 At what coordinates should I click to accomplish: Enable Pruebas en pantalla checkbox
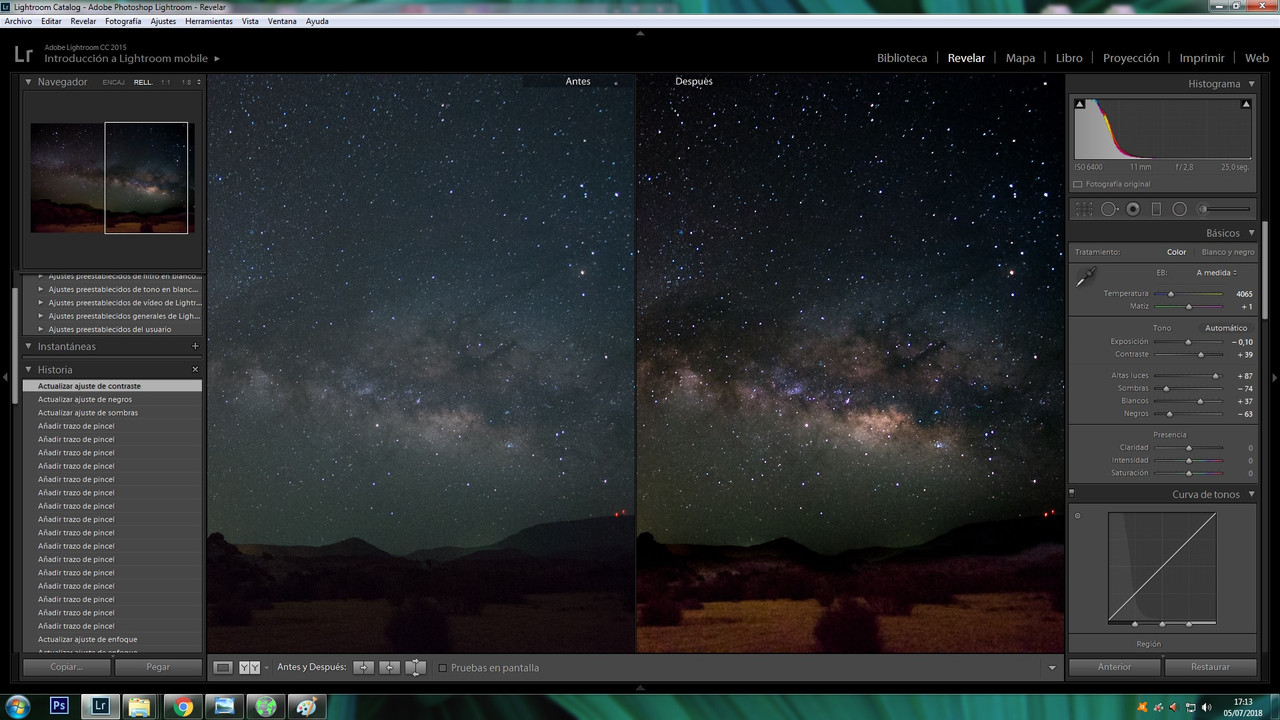[443, 667]
